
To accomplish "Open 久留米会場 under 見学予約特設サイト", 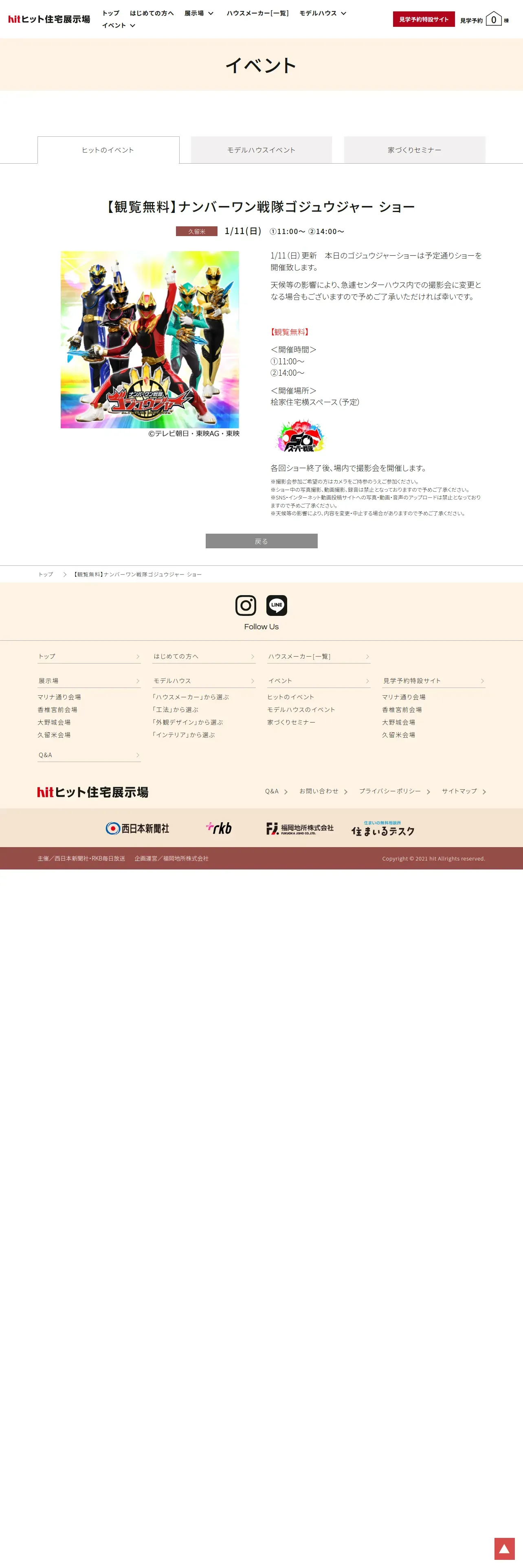I will (399, 735).
